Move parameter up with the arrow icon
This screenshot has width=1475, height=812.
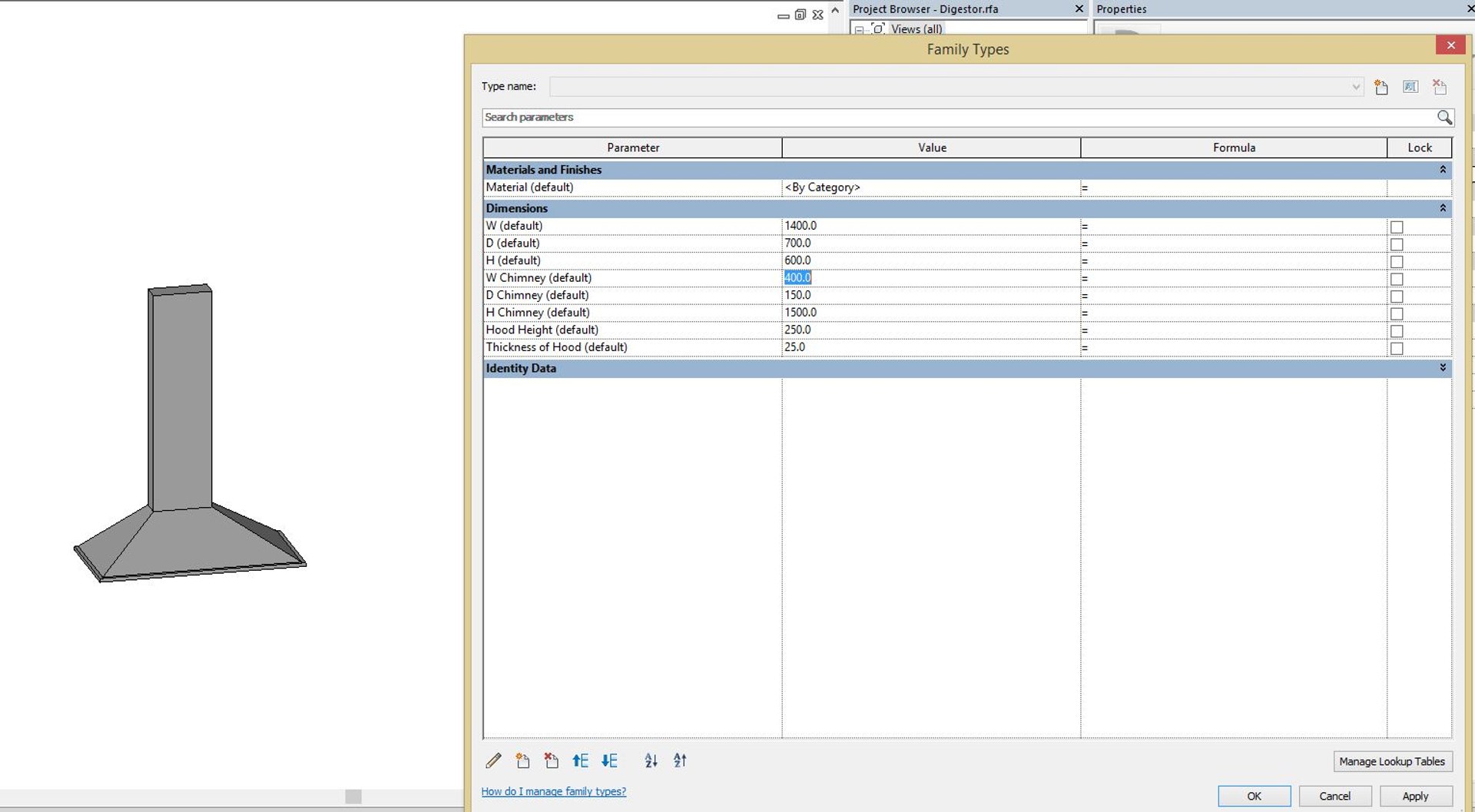tap(580, 761)
